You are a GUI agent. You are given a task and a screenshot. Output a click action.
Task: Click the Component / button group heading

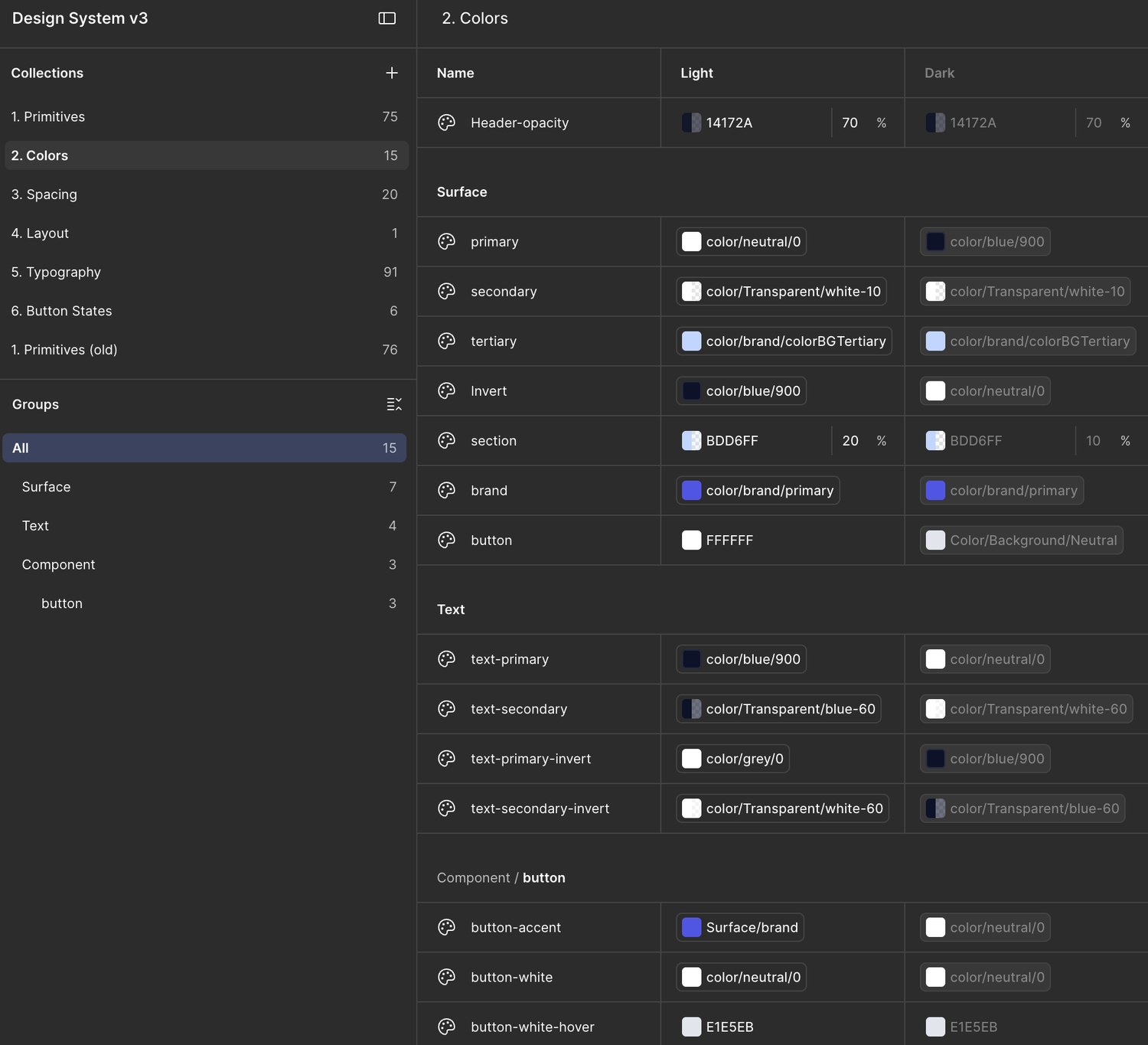tap(501, 877)
